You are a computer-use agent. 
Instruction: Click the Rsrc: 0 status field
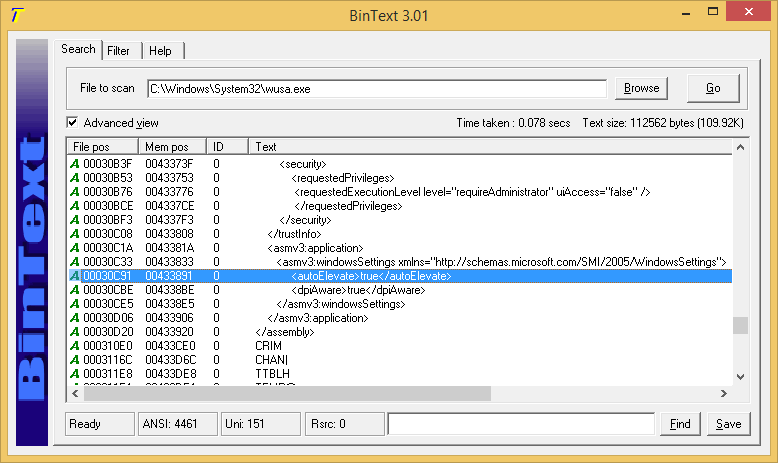[x=344, y=424]
